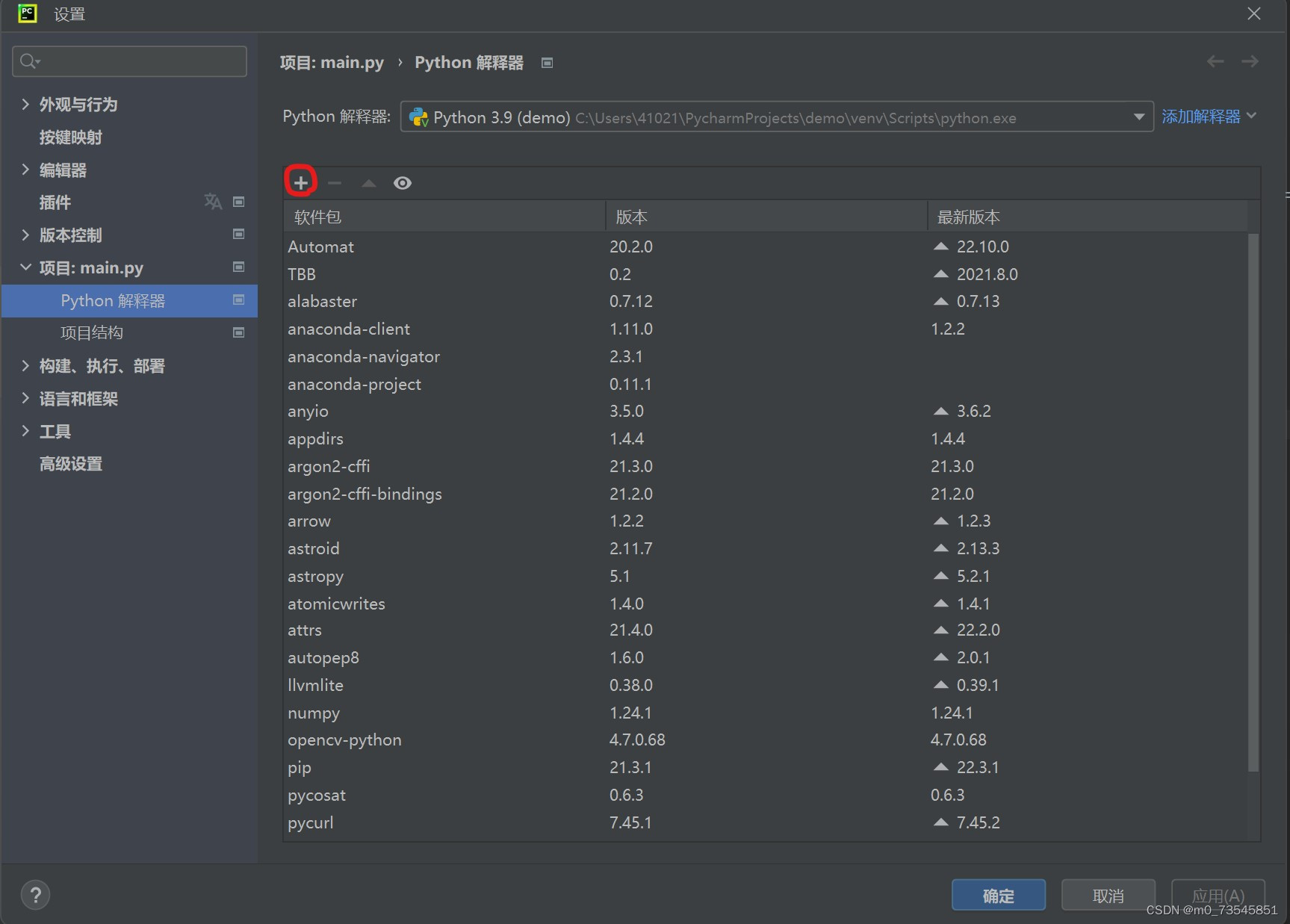
Task: Select the llvmlite package row
Action: (766, 685)
